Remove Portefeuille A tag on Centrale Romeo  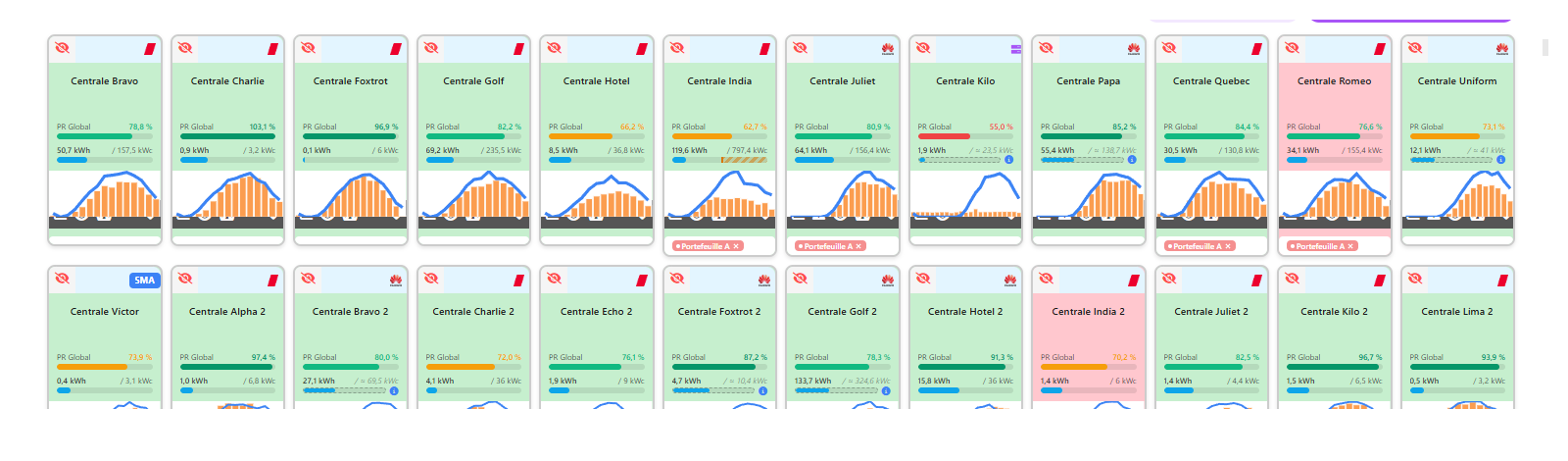[x=1351, y=246]
